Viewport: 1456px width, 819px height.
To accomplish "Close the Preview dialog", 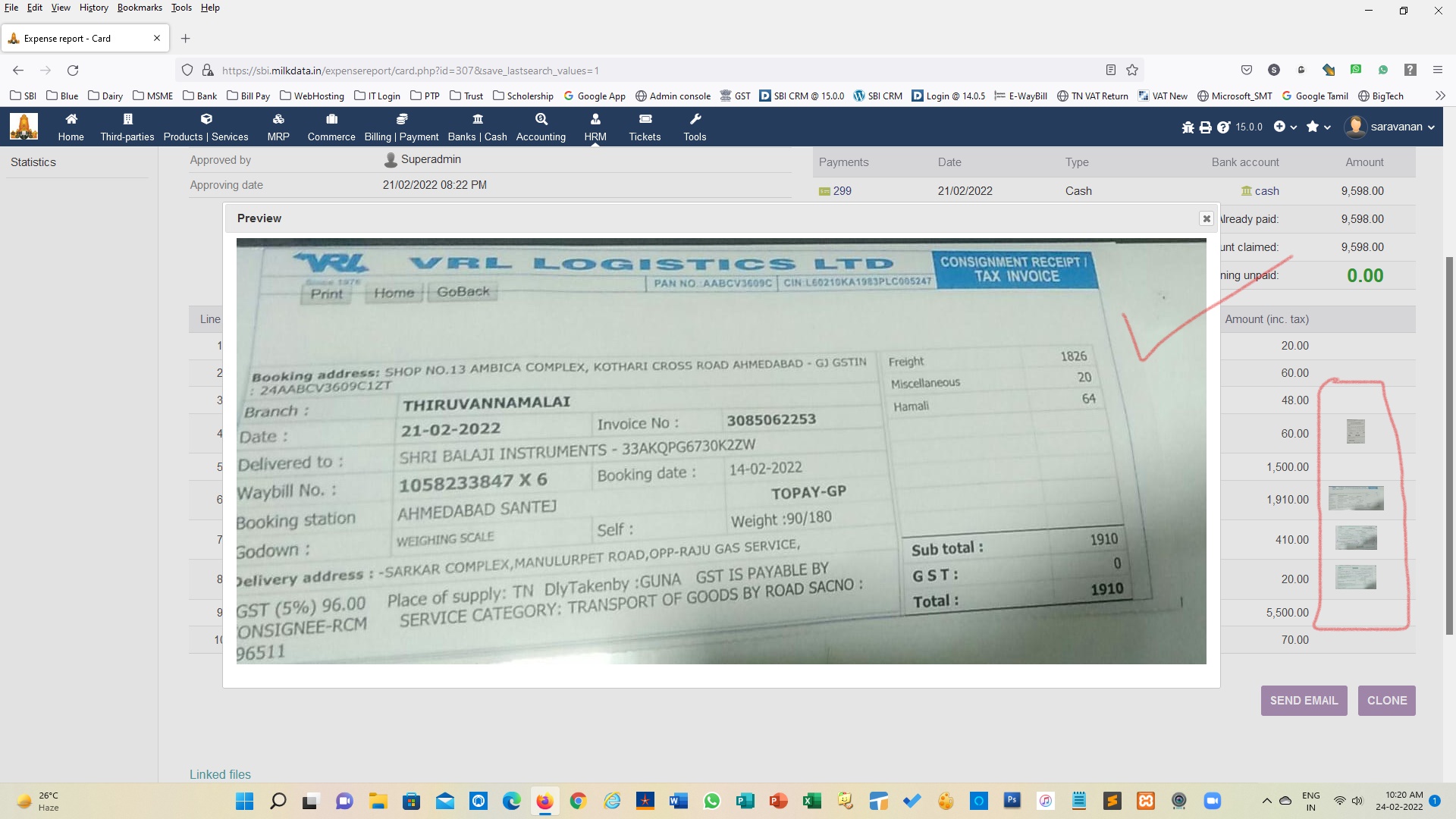I will point(1206,218).
